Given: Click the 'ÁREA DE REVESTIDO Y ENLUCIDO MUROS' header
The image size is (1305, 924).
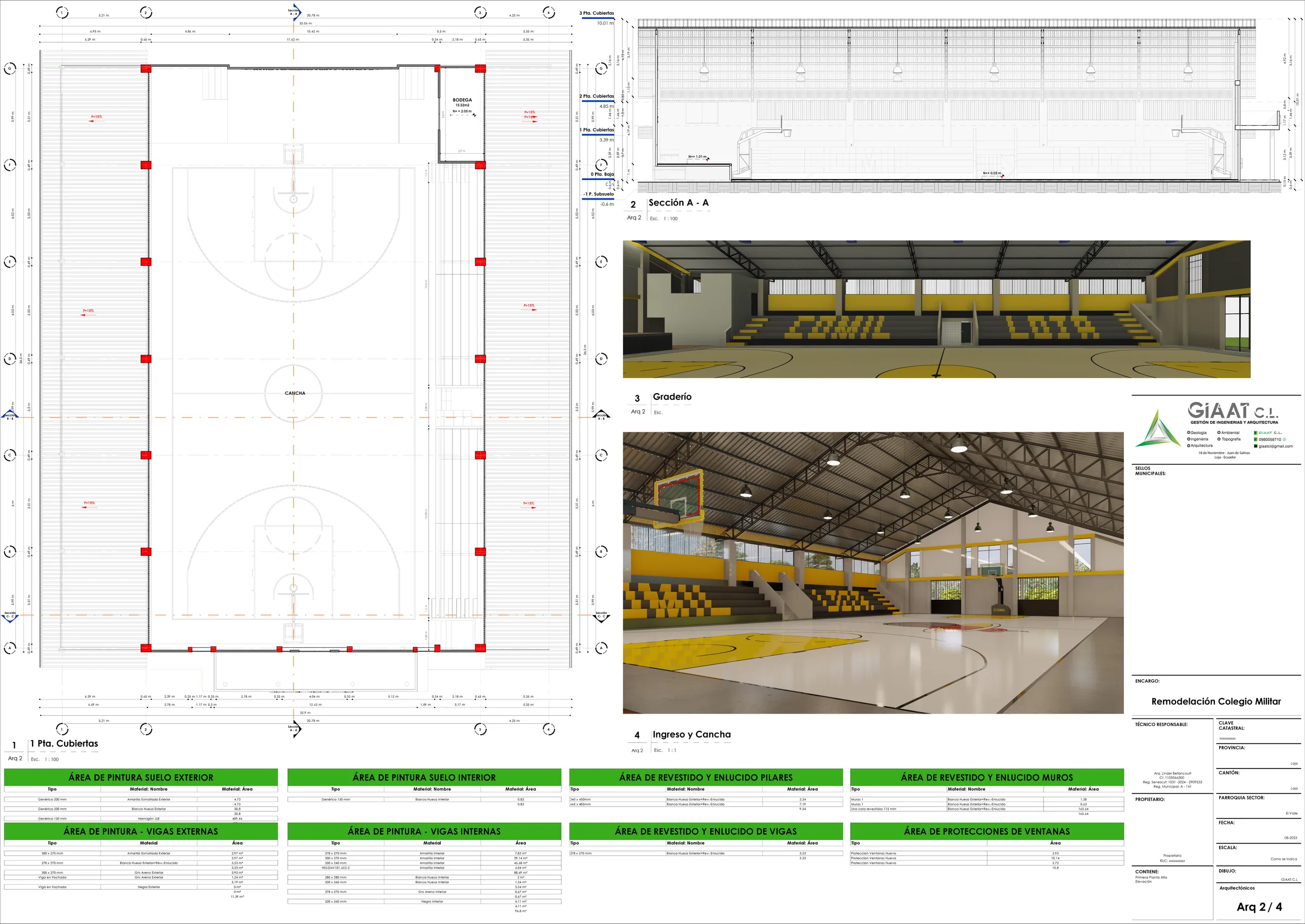Looking at the screenshot, I should click(x=987, y=777).
